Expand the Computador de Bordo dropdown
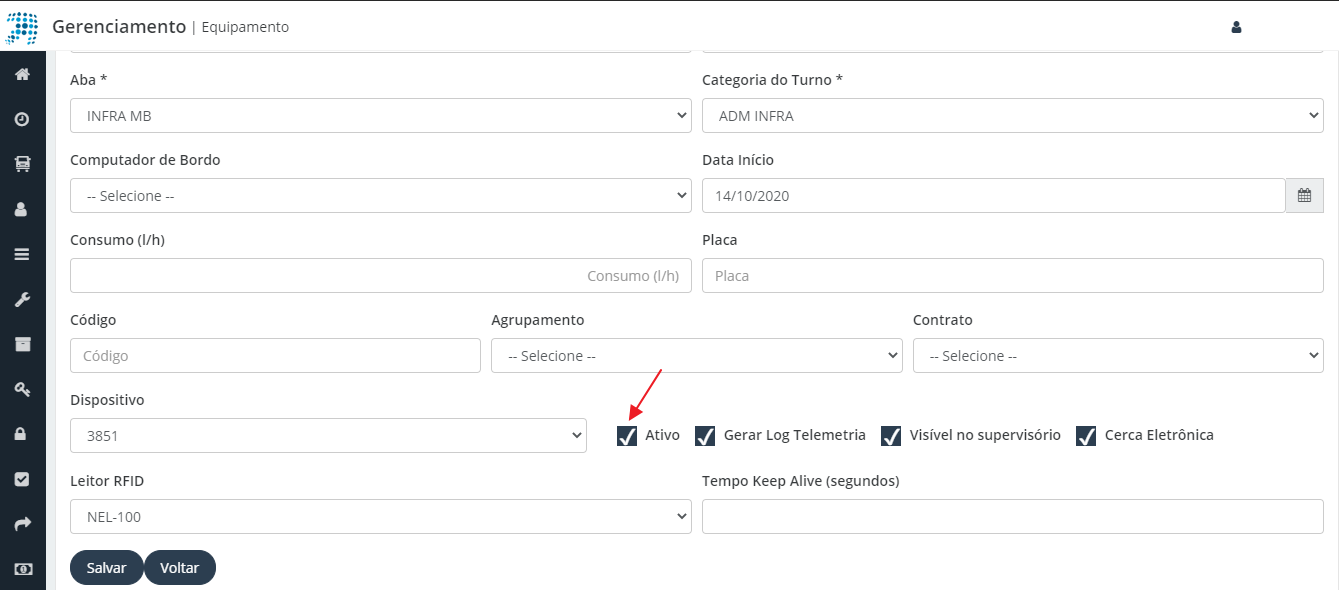The width and height of the screenshot is (1339, 590). point(381,196)
